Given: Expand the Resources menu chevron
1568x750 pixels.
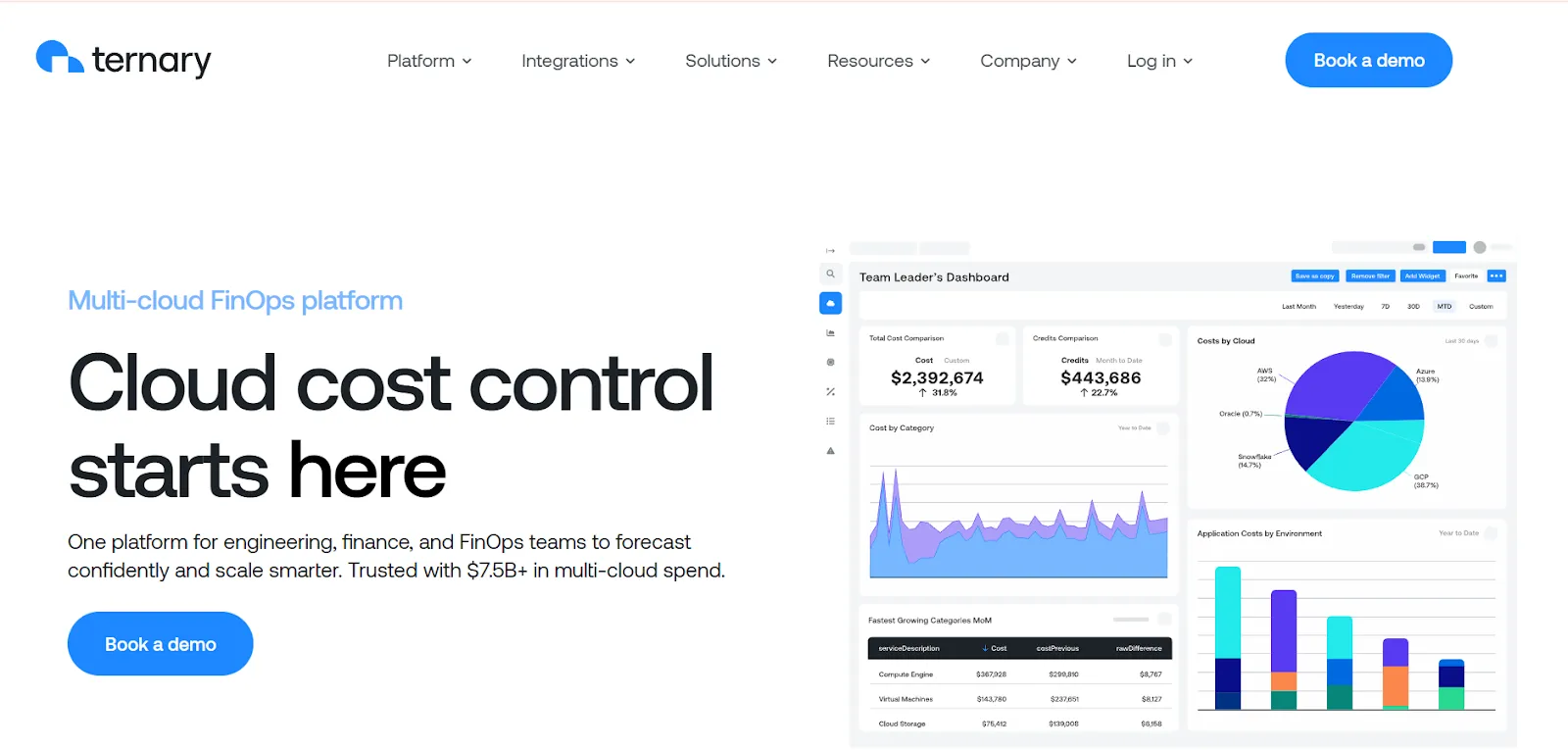Looking at the screenshot, I should coord(925,61).
